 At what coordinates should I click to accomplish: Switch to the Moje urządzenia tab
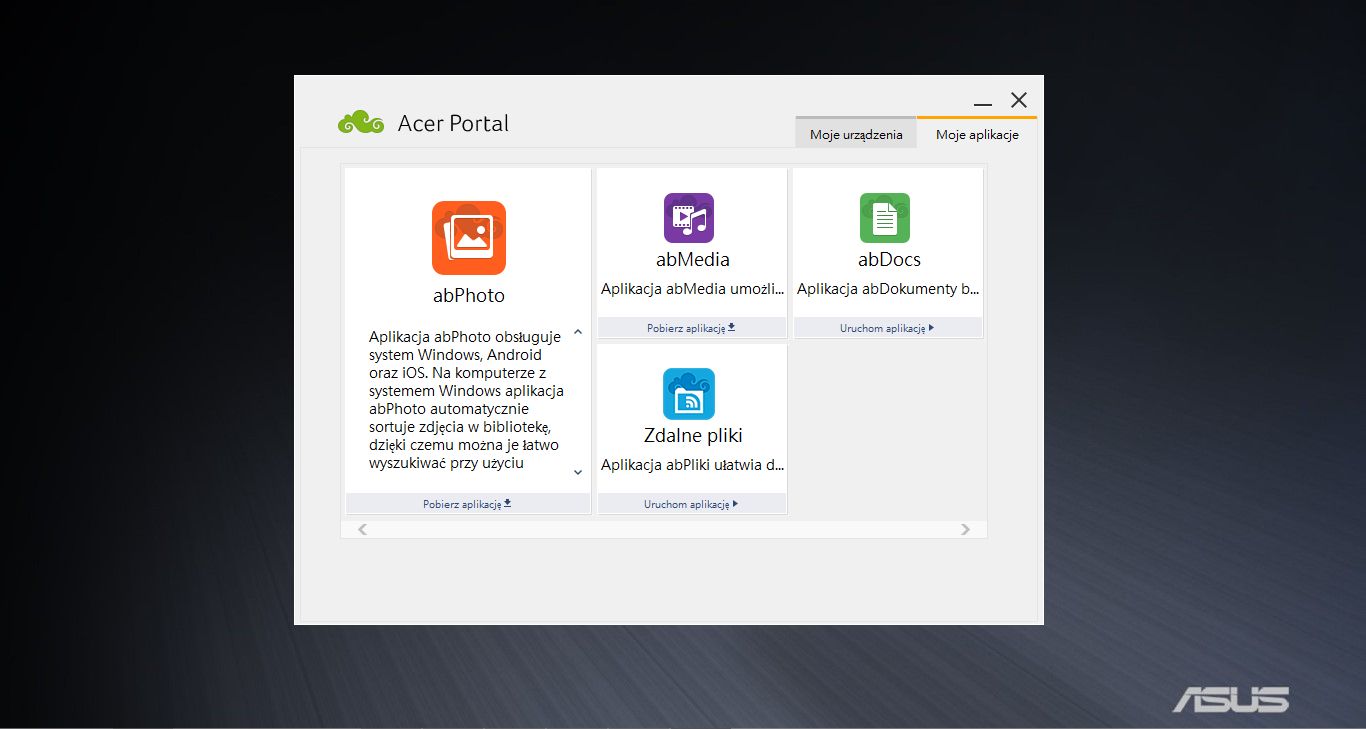point(856,134)
